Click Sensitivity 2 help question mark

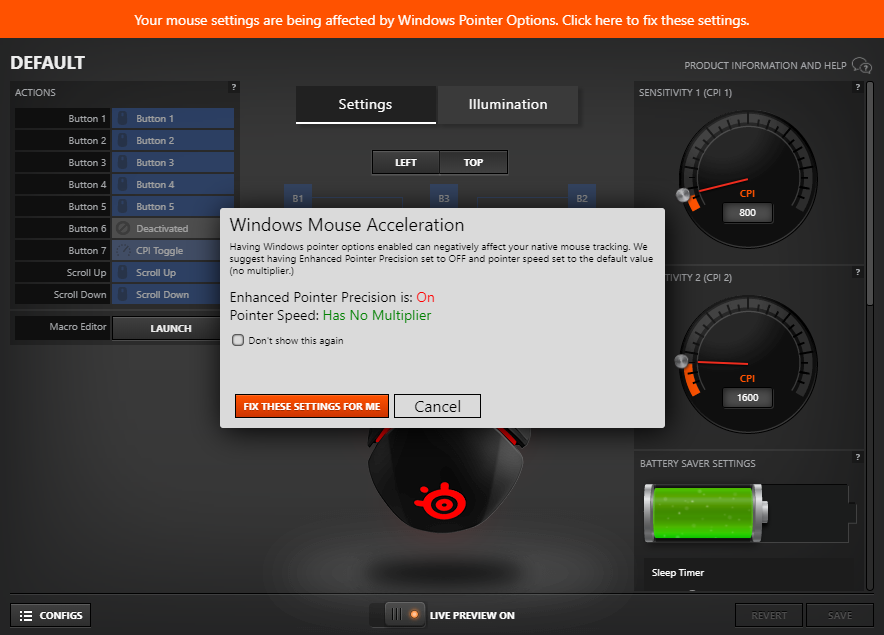click(x=858, y=272)
